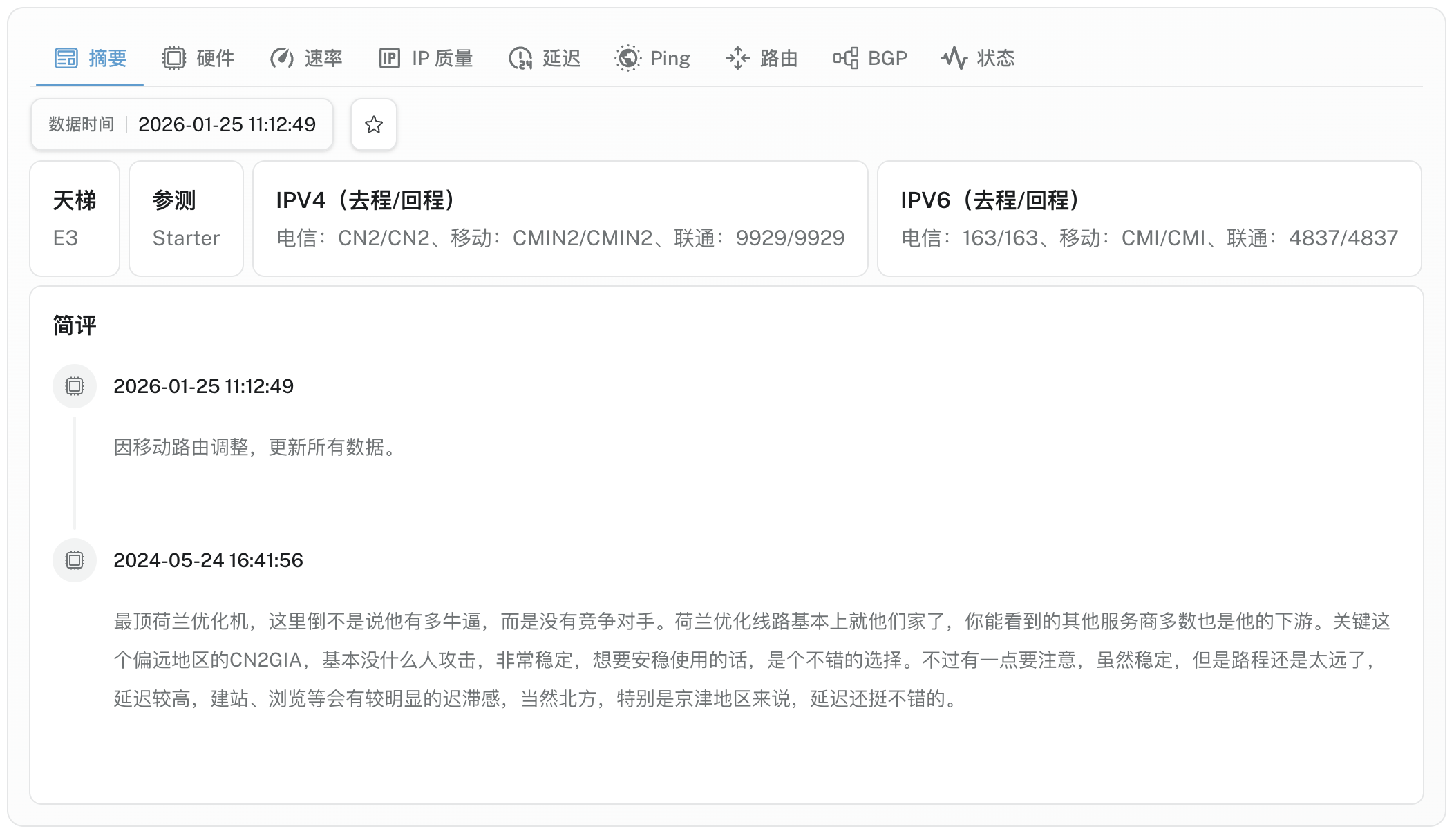Click the hardware chip icon in tabs
1454x840 pixels.
(174, 58)
